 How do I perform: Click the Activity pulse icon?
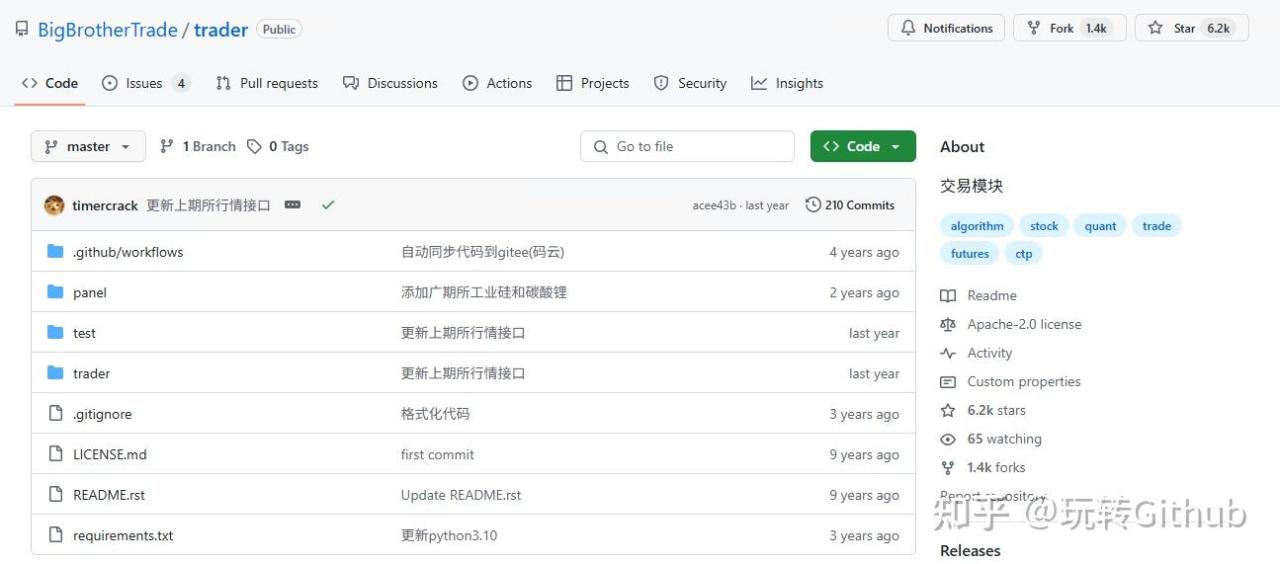948,353
